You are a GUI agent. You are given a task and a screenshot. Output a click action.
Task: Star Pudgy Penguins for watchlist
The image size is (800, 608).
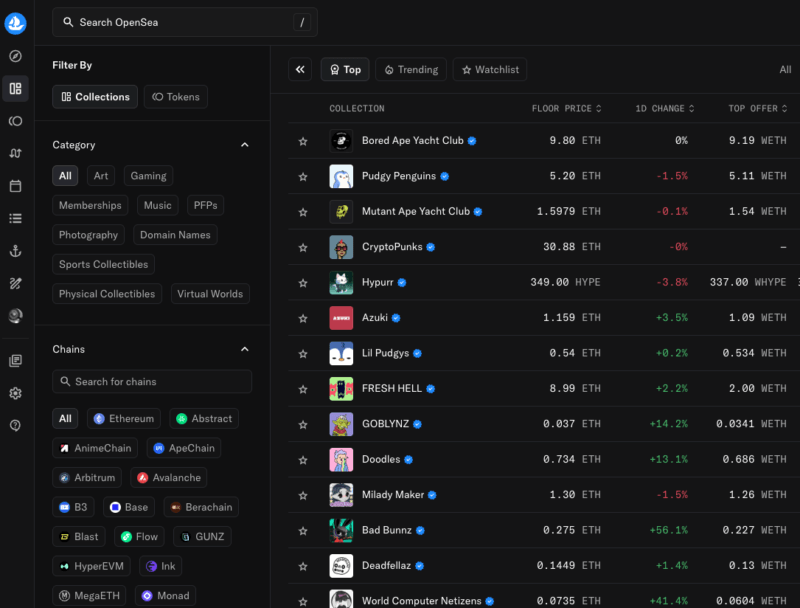tap(303, 176)
